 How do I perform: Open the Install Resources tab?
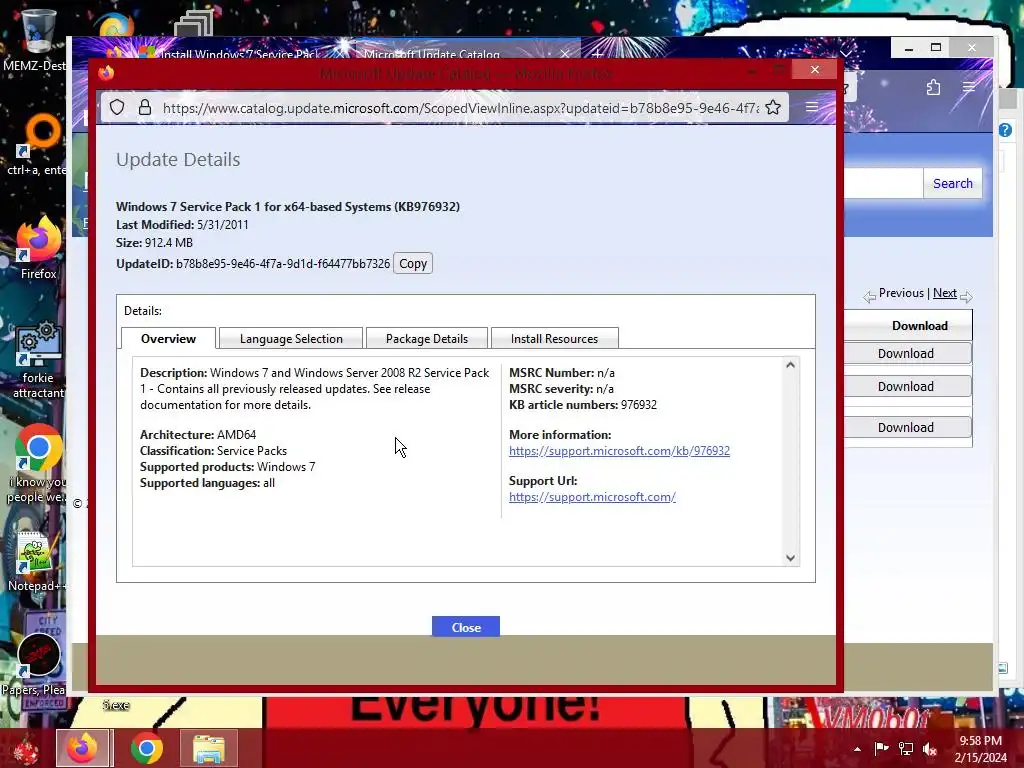coord(554,338)
